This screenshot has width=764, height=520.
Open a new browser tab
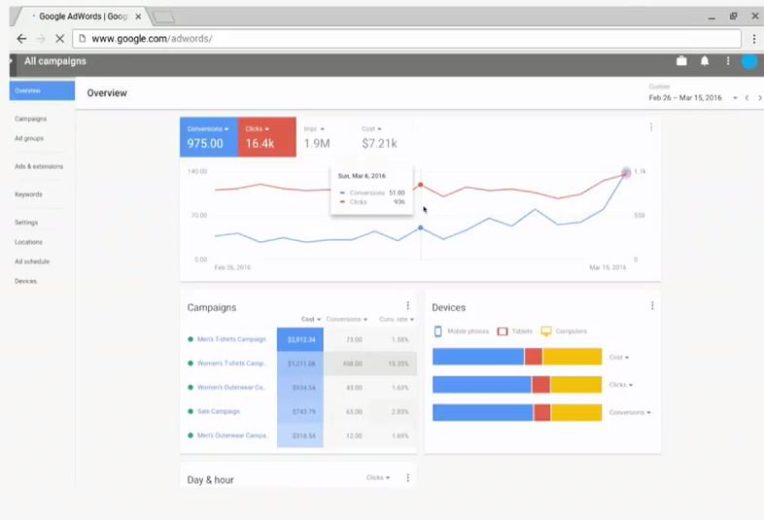tap(164, 18)
